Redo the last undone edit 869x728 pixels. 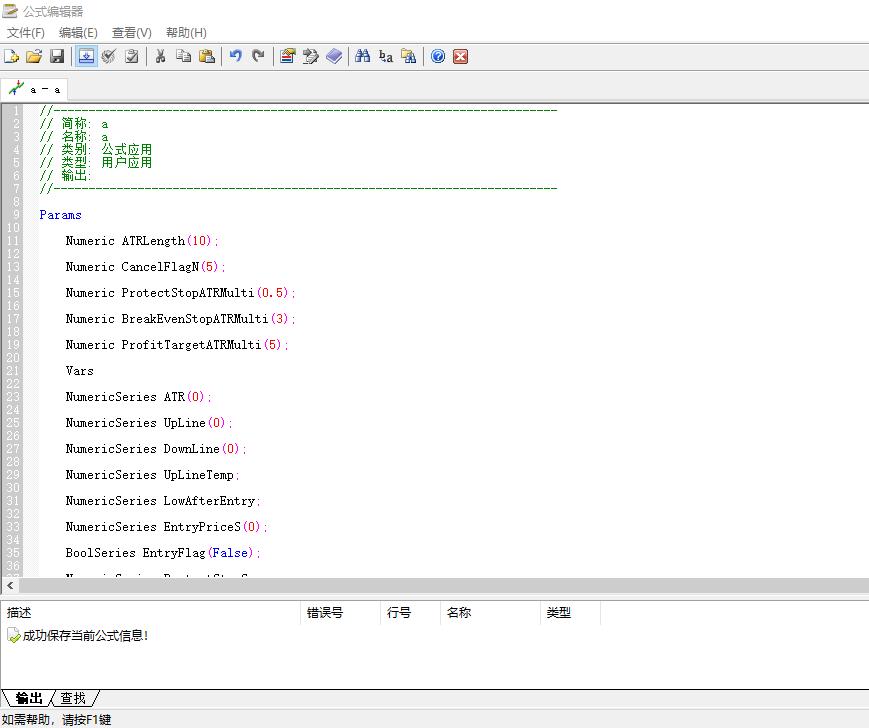[259, 57]
